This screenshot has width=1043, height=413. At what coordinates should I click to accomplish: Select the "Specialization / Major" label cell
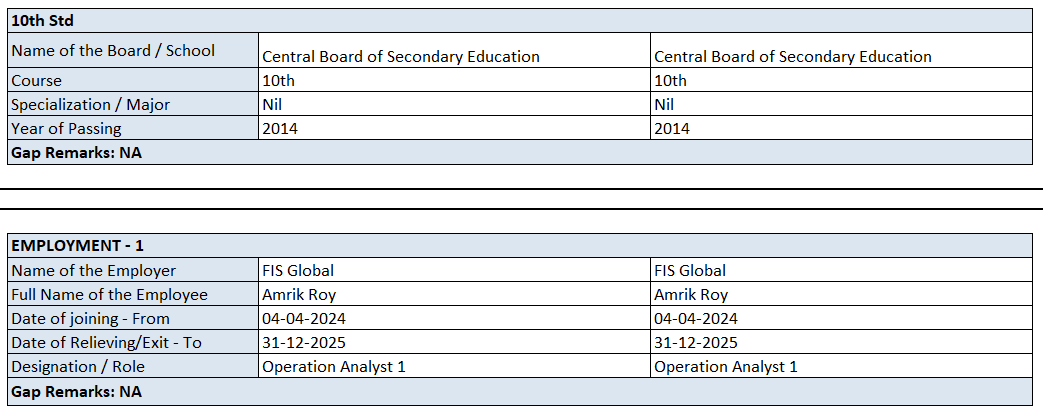click(90, 105)
